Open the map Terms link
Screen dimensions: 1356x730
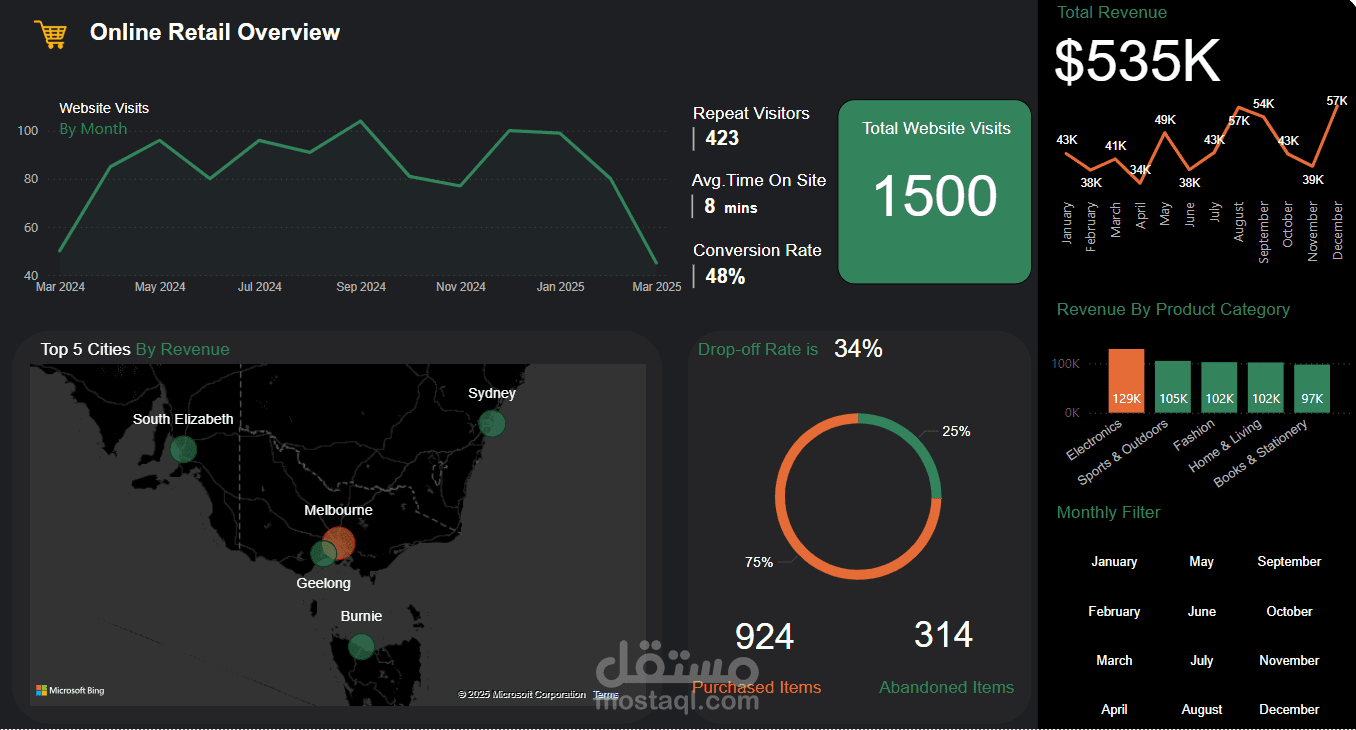click(606, 694)
